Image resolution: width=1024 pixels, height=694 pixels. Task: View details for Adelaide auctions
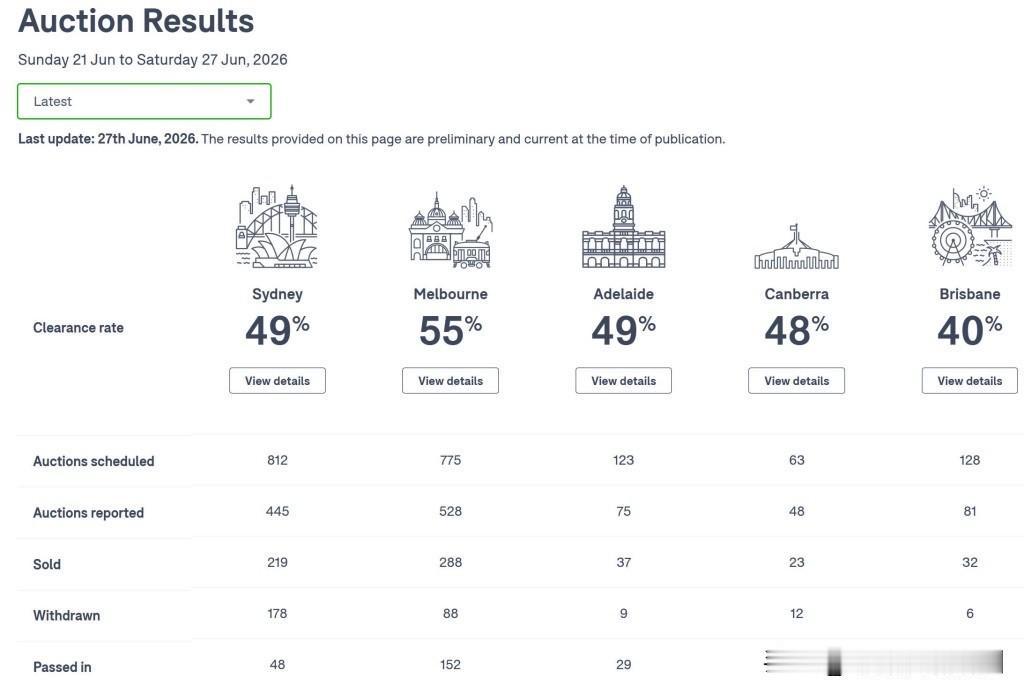click(x=624, y=381)
